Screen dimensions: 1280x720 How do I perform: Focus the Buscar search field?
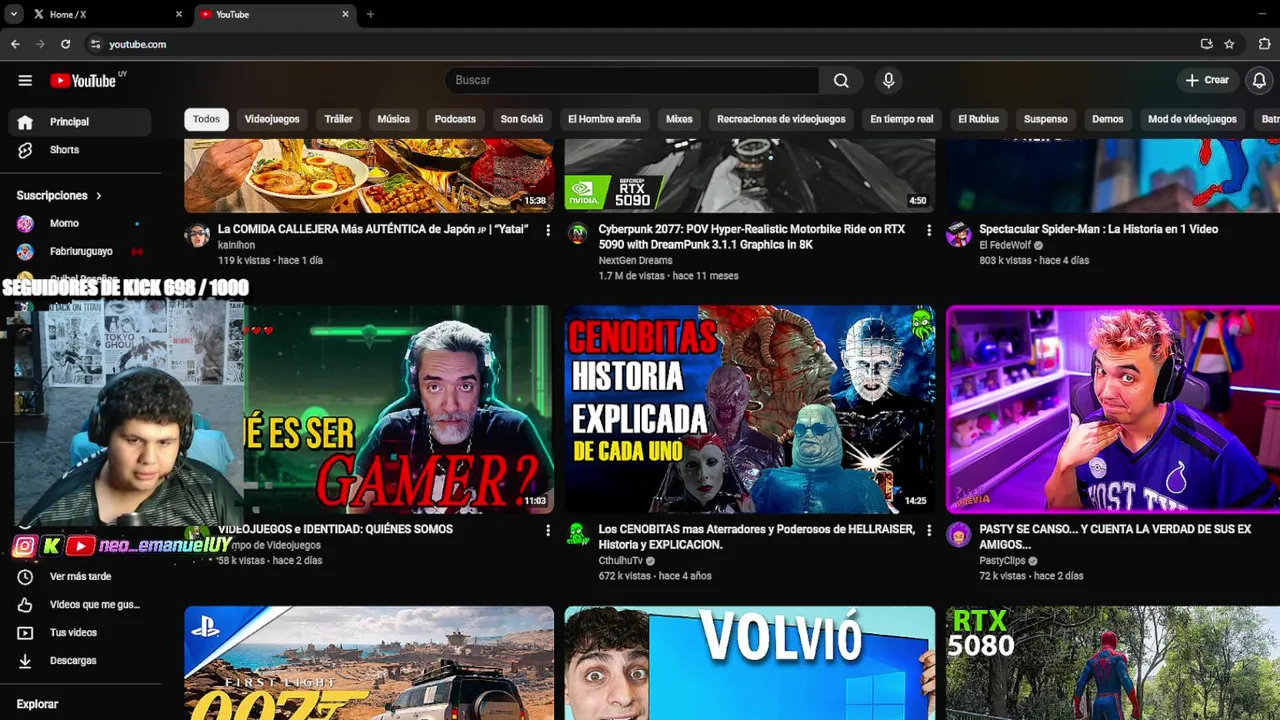pos(632,81)
